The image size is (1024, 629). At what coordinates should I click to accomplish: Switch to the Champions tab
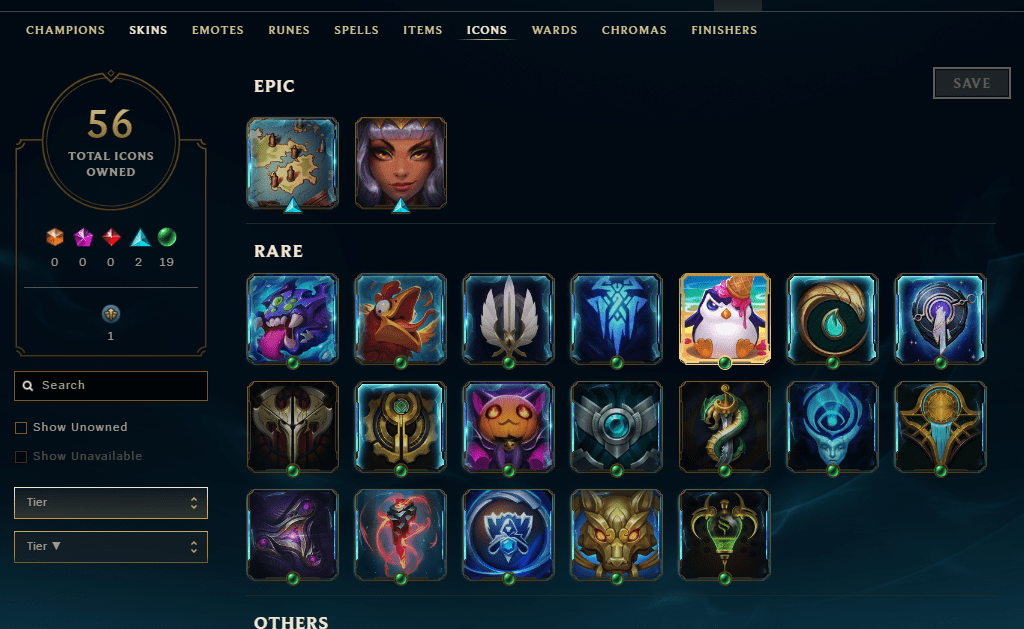click(x=65, y=30)
